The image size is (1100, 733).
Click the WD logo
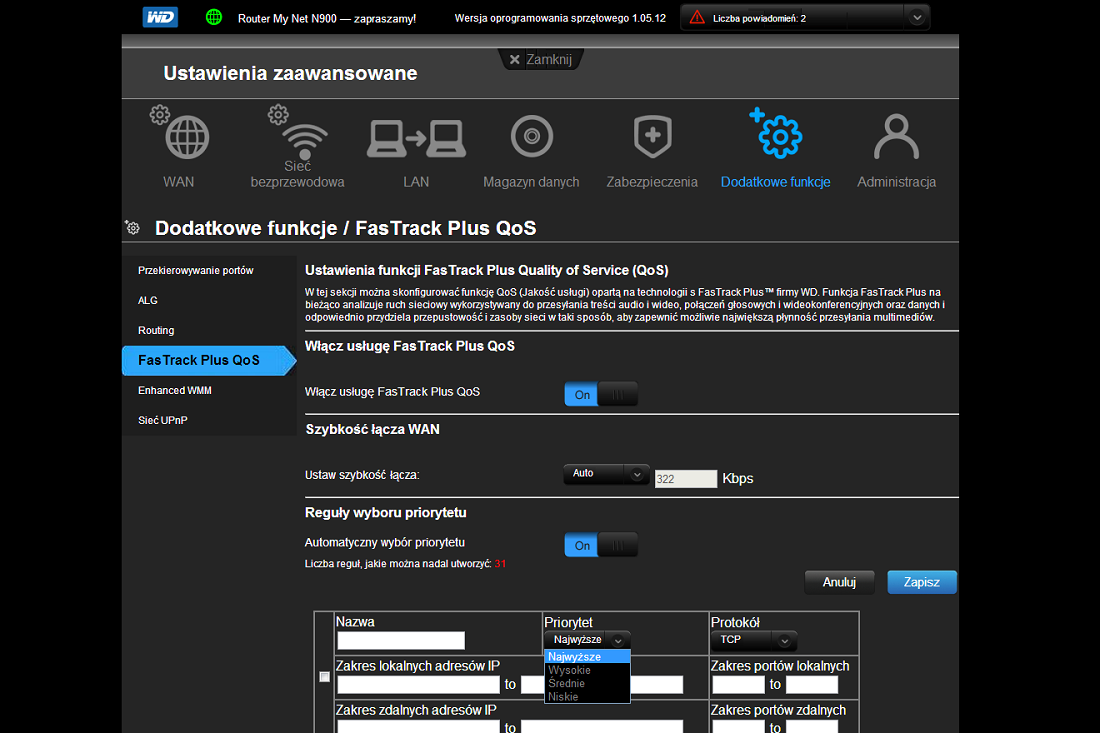(160, 17)
